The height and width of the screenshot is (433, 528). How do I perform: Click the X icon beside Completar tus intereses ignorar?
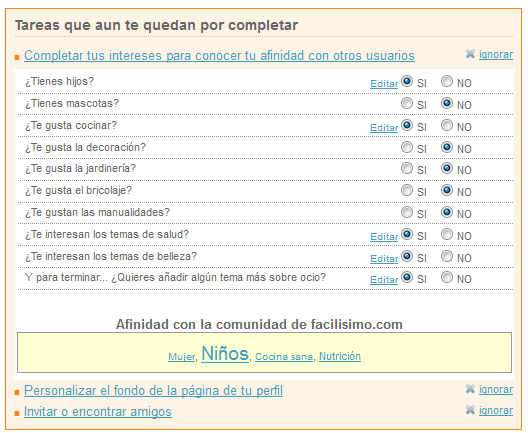470,54
